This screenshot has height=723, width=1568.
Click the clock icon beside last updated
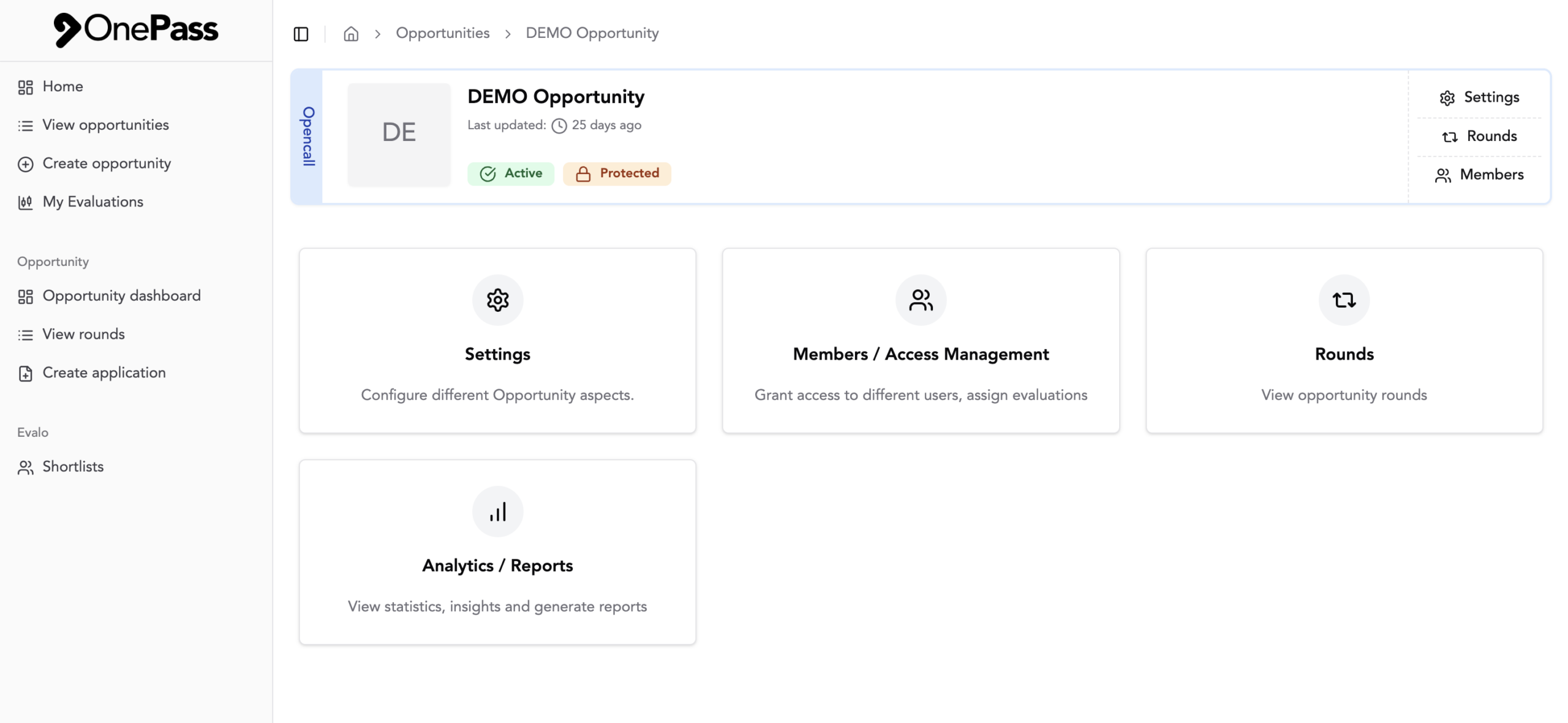(559, 126)
